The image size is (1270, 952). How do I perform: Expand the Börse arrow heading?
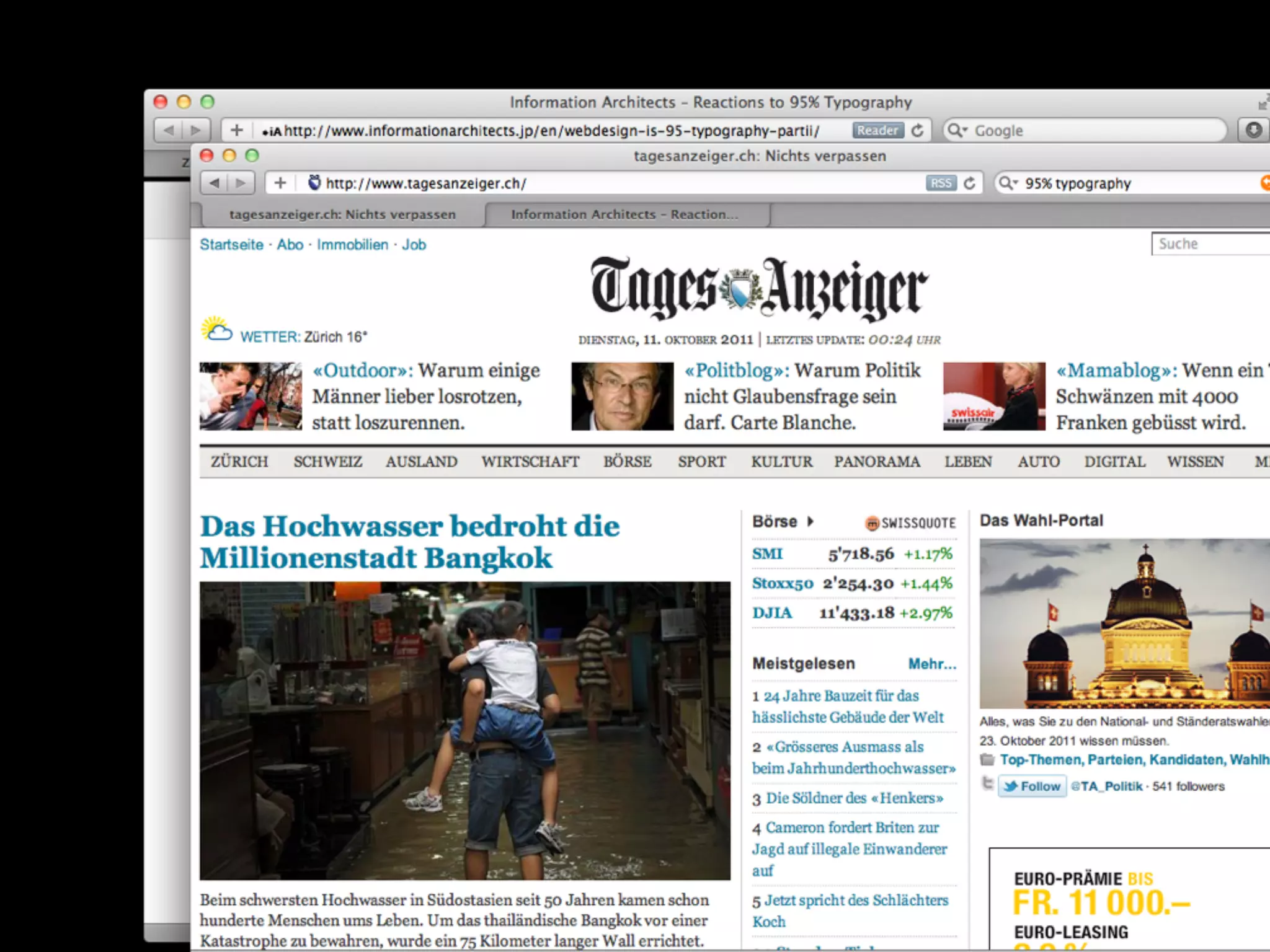(x=810, y=522)
